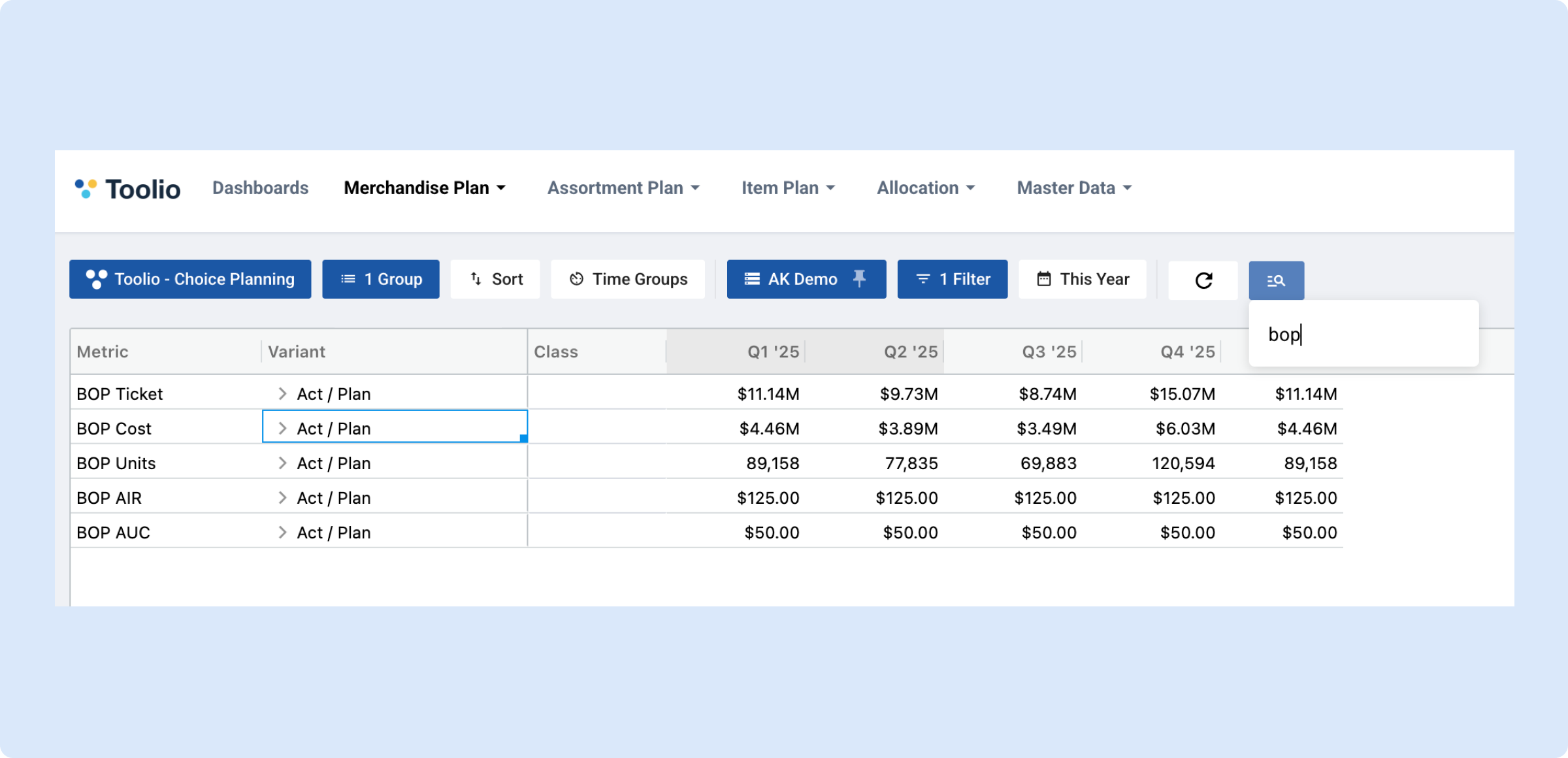Image resolution: width=1568 pixels, height=758 pixels.
Task: Open Sort options with arrows icon
Action: pos(495,280)
